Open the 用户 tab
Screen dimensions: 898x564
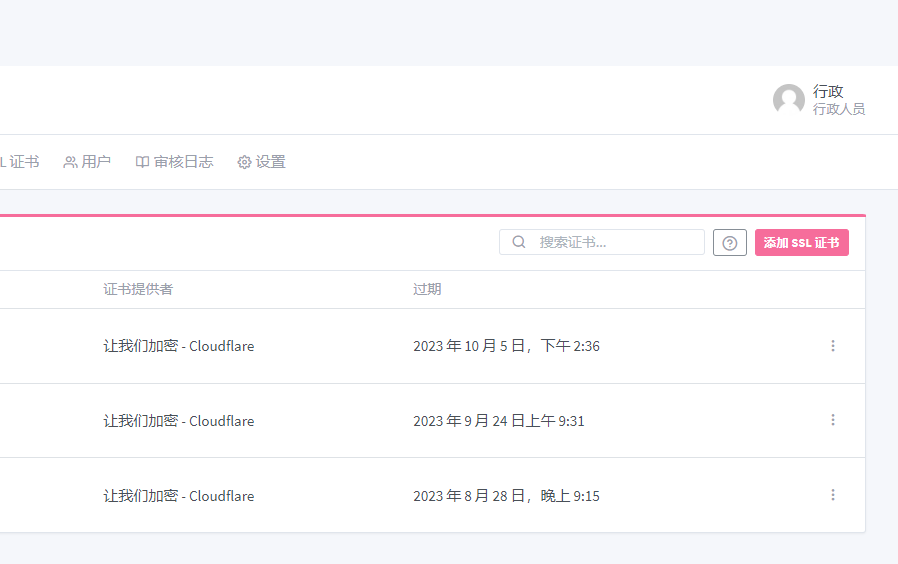(87, 162)
